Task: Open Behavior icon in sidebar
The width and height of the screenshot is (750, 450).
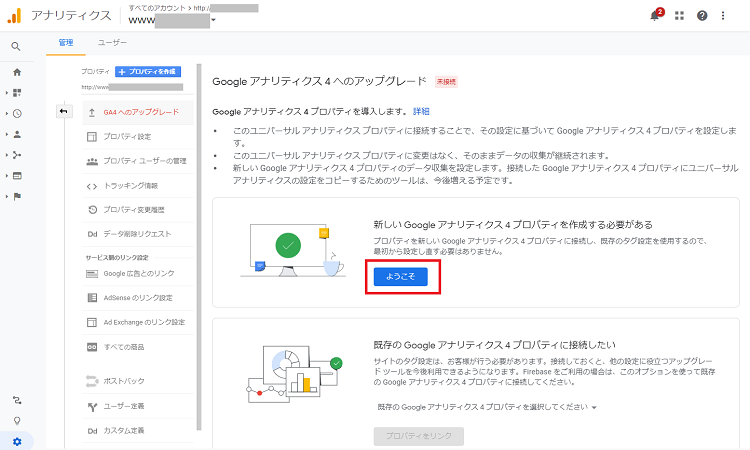Action: click(x=17, y=176)
